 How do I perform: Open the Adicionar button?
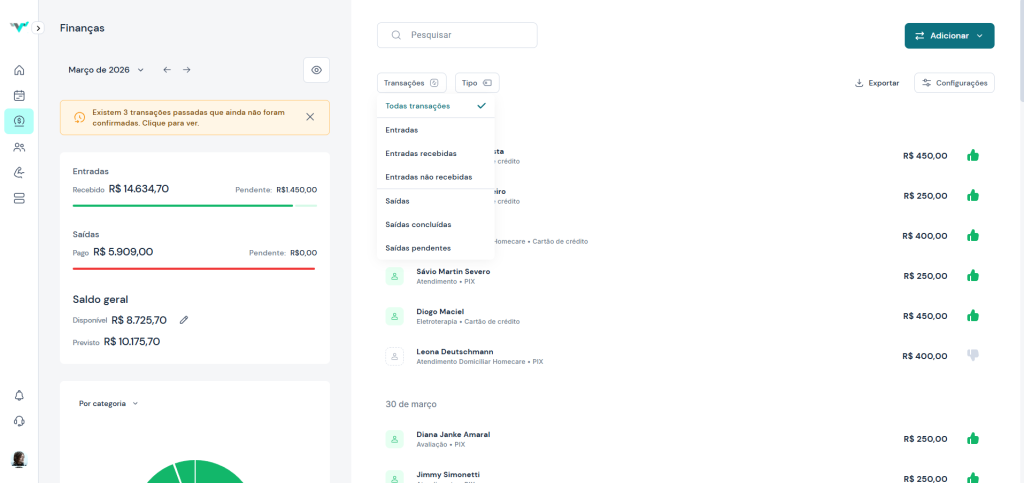click(x=949, y=36)
